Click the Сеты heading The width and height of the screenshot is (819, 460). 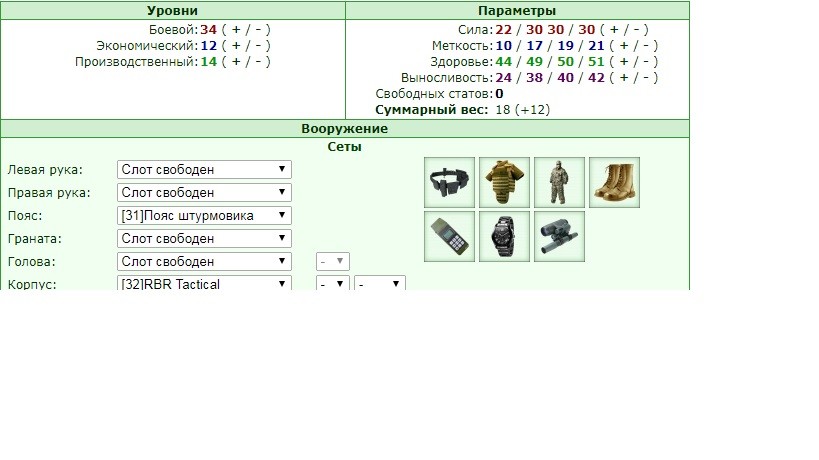(345, 147)
